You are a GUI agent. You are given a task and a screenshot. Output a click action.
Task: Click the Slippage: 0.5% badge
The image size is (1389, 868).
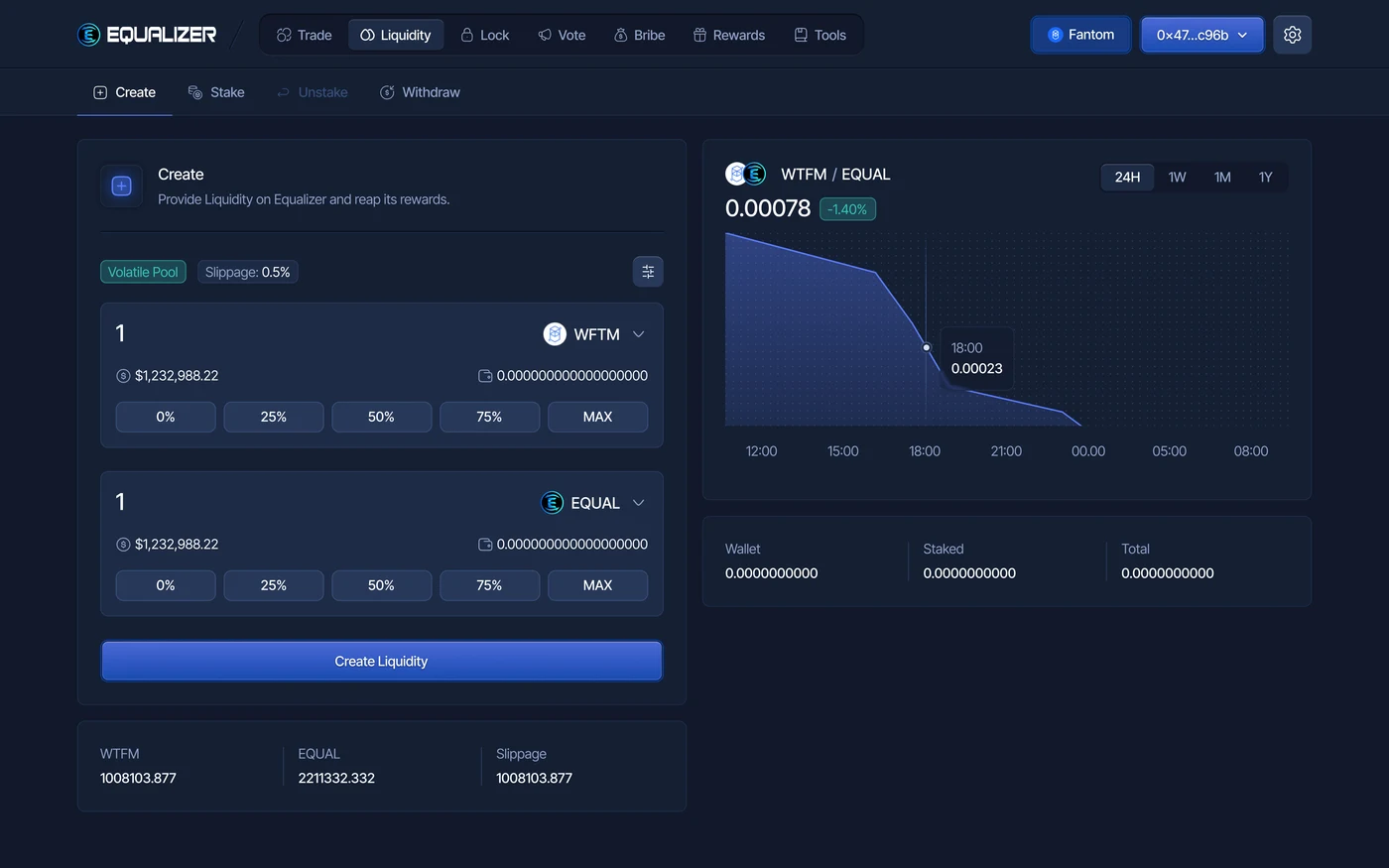(248, 272)
